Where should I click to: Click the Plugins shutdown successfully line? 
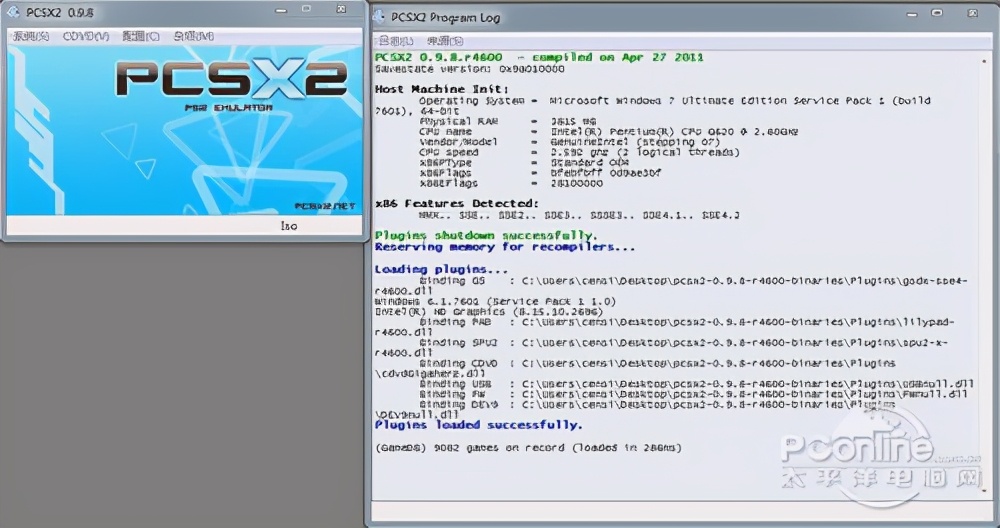(486, 235)
